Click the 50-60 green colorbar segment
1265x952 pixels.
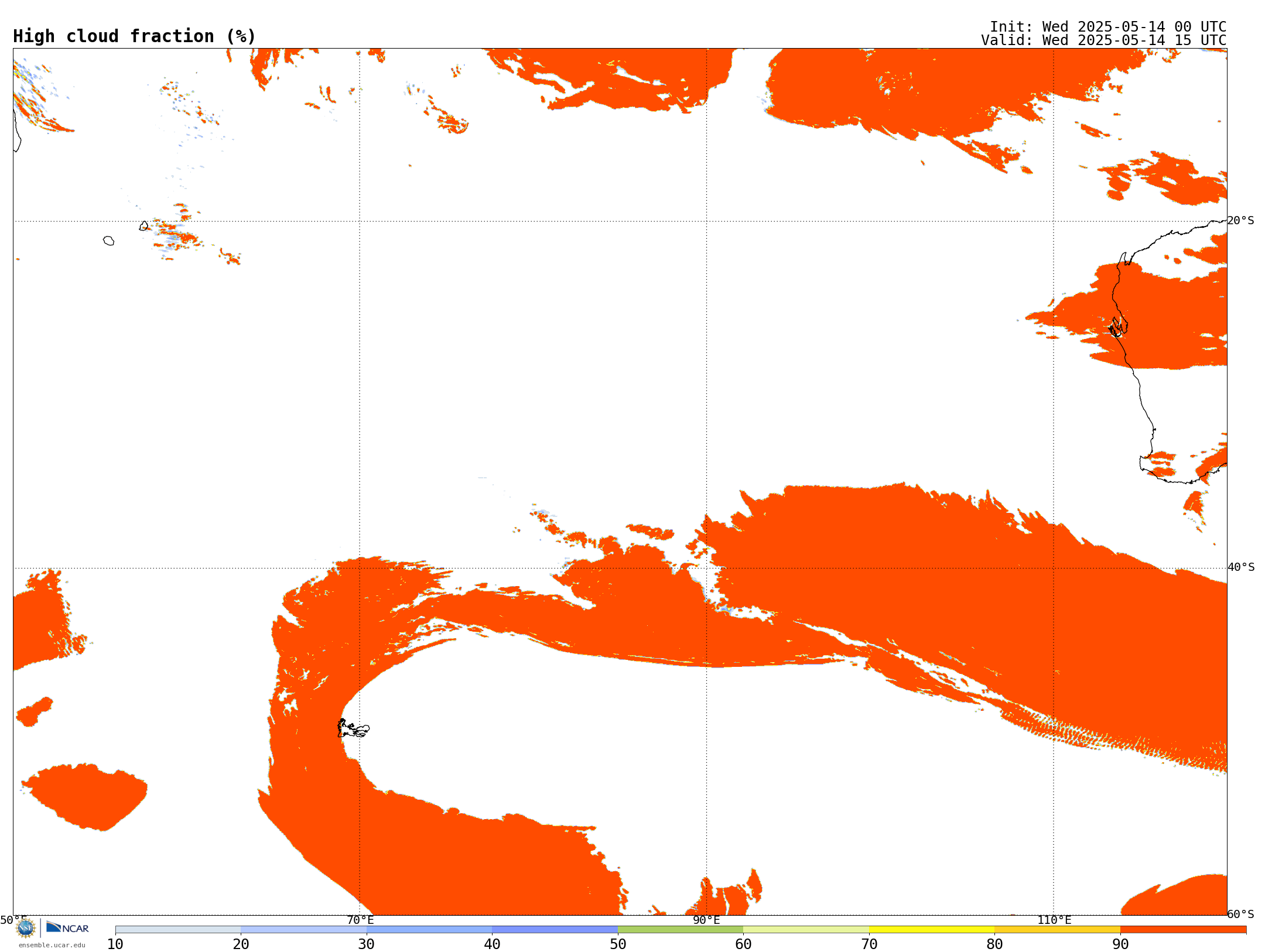(681, 930)
